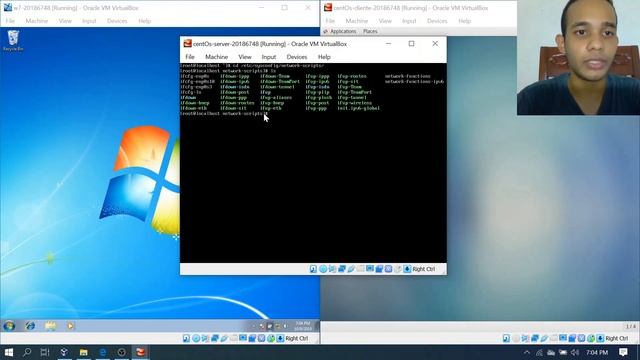
Task: Open View menu in centOs-server window
Action: click(x=245, y=57)
